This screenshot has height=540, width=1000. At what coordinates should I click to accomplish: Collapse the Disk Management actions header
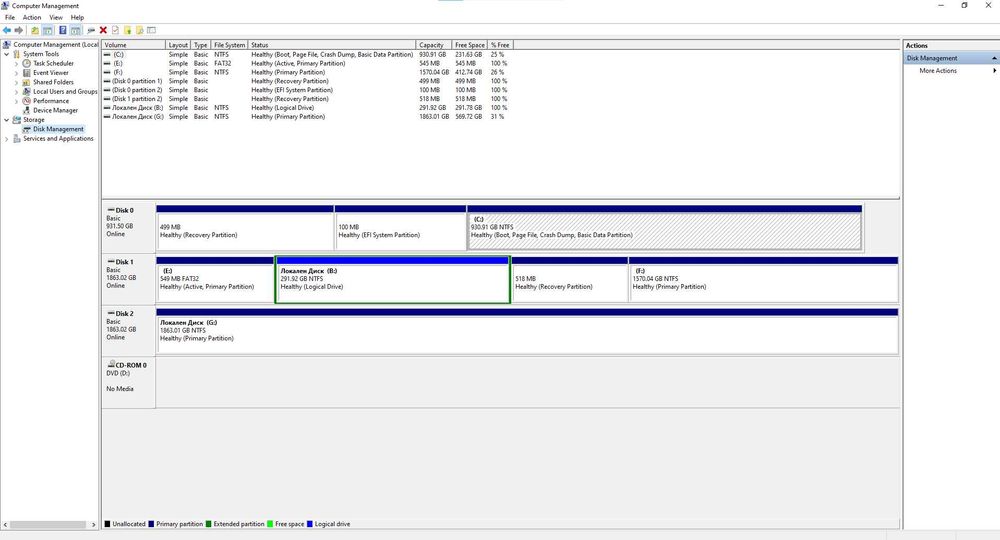coord(994,58)
